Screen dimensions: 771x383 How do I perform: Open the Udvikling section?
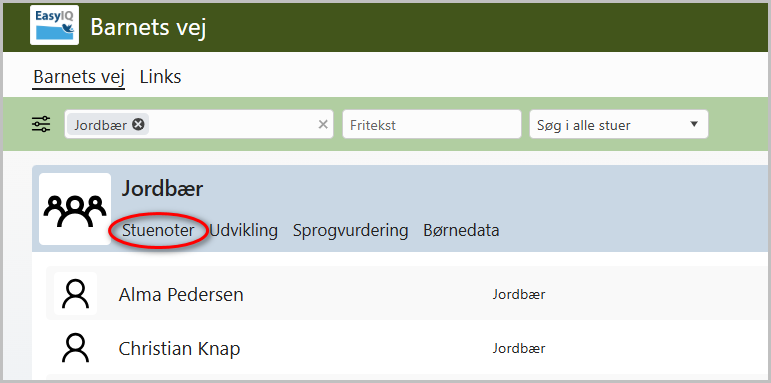[x=243, y=230]
